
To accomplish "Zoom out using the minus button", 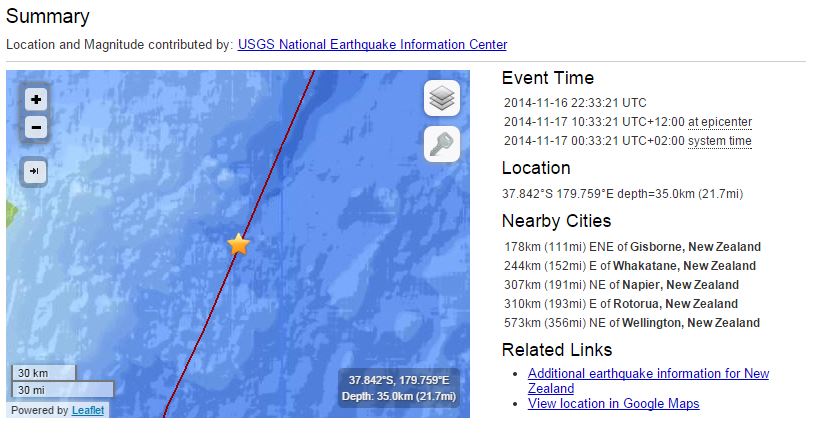I will click(x=36, y=127).
